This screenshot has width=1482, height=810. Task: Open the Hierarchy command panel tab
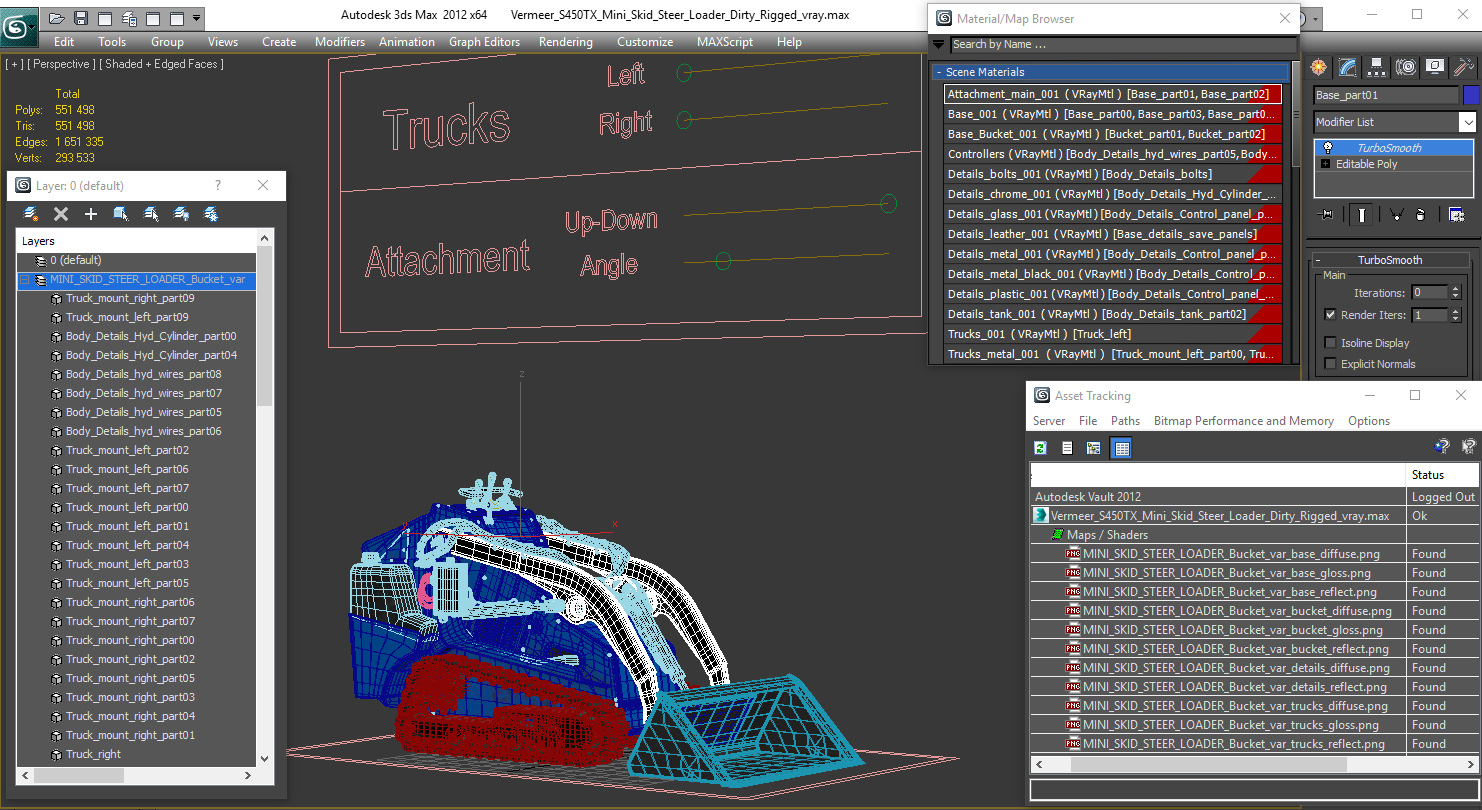click(1377, 67)
